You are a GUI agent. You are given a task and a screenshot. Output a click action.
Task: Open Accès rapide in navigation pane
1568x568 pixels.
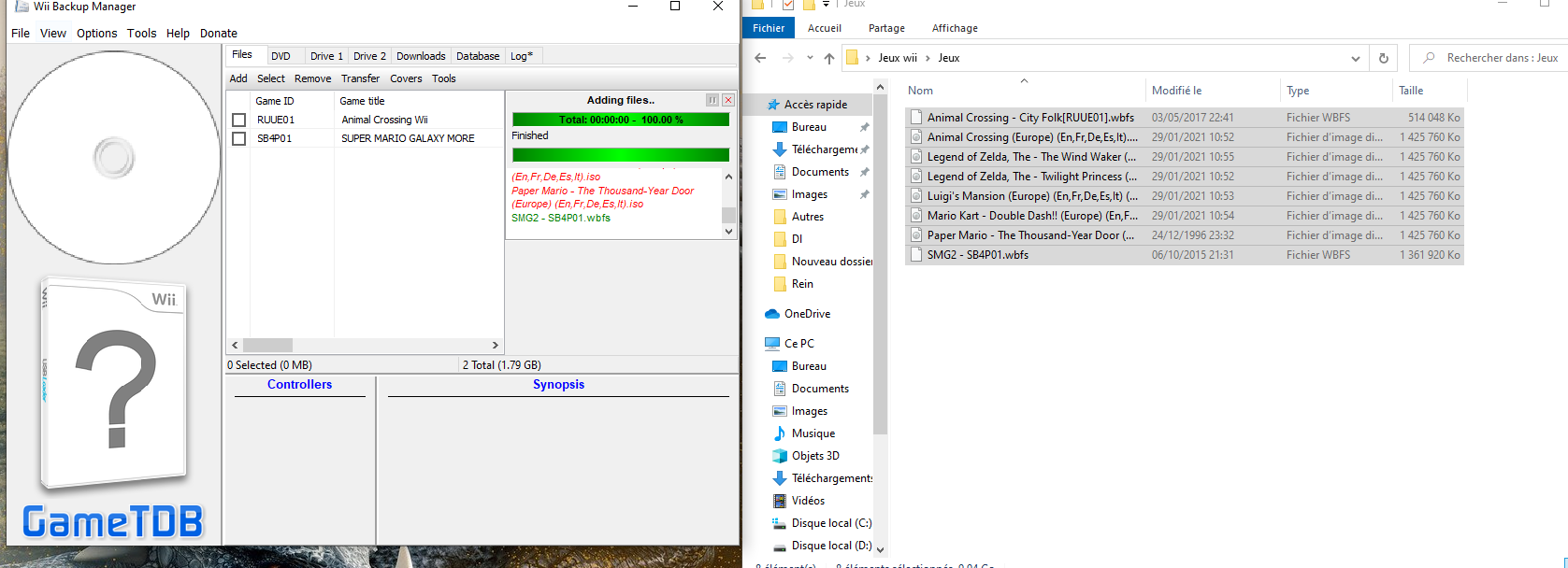pyautogui.click(x=815, y=105)
